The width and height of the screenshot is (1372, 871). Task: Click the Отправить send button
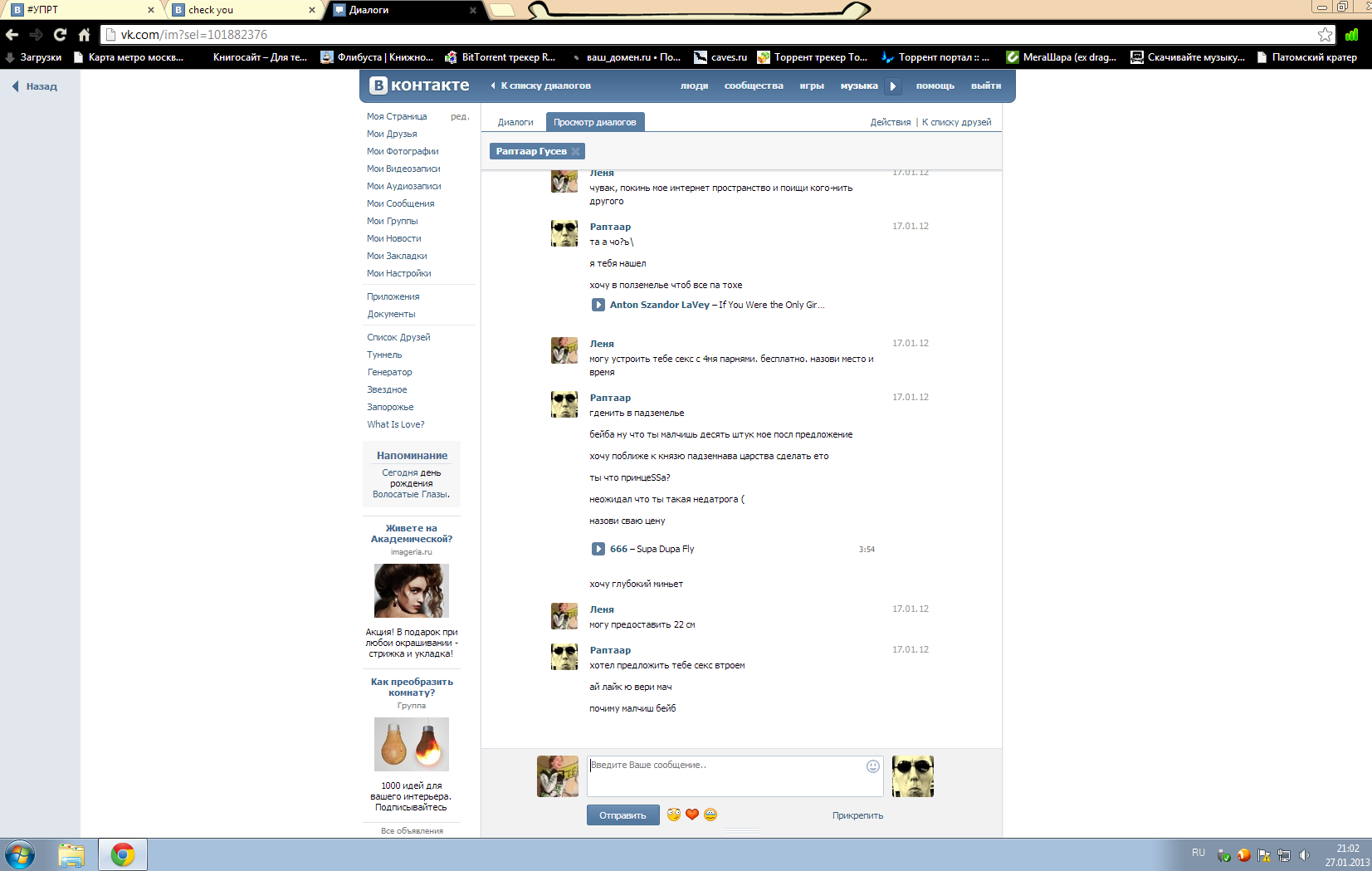click(x=623, y=815)
